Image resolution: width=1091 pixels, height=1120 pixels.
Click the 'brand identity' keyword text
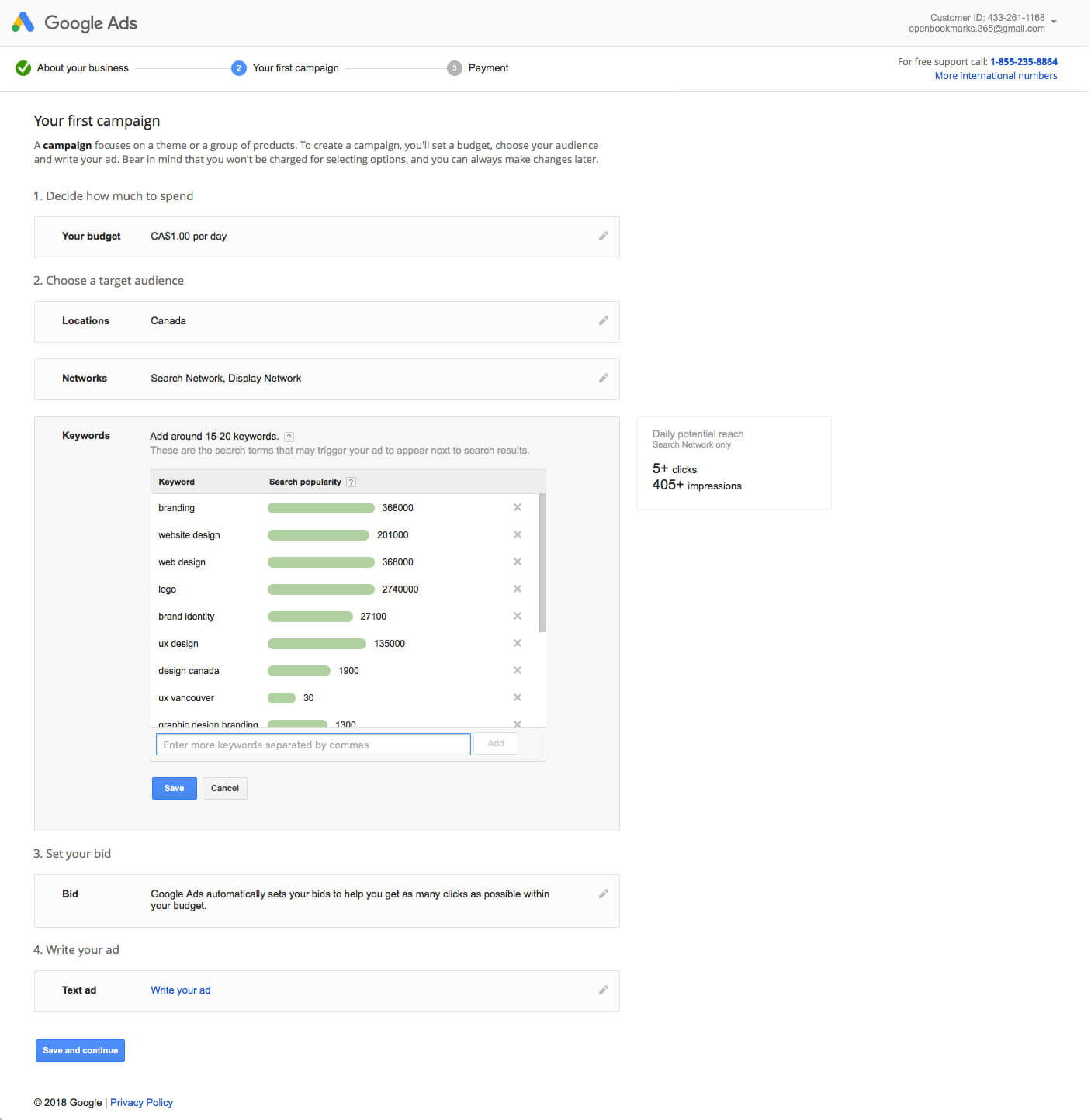tap(186, 617)
